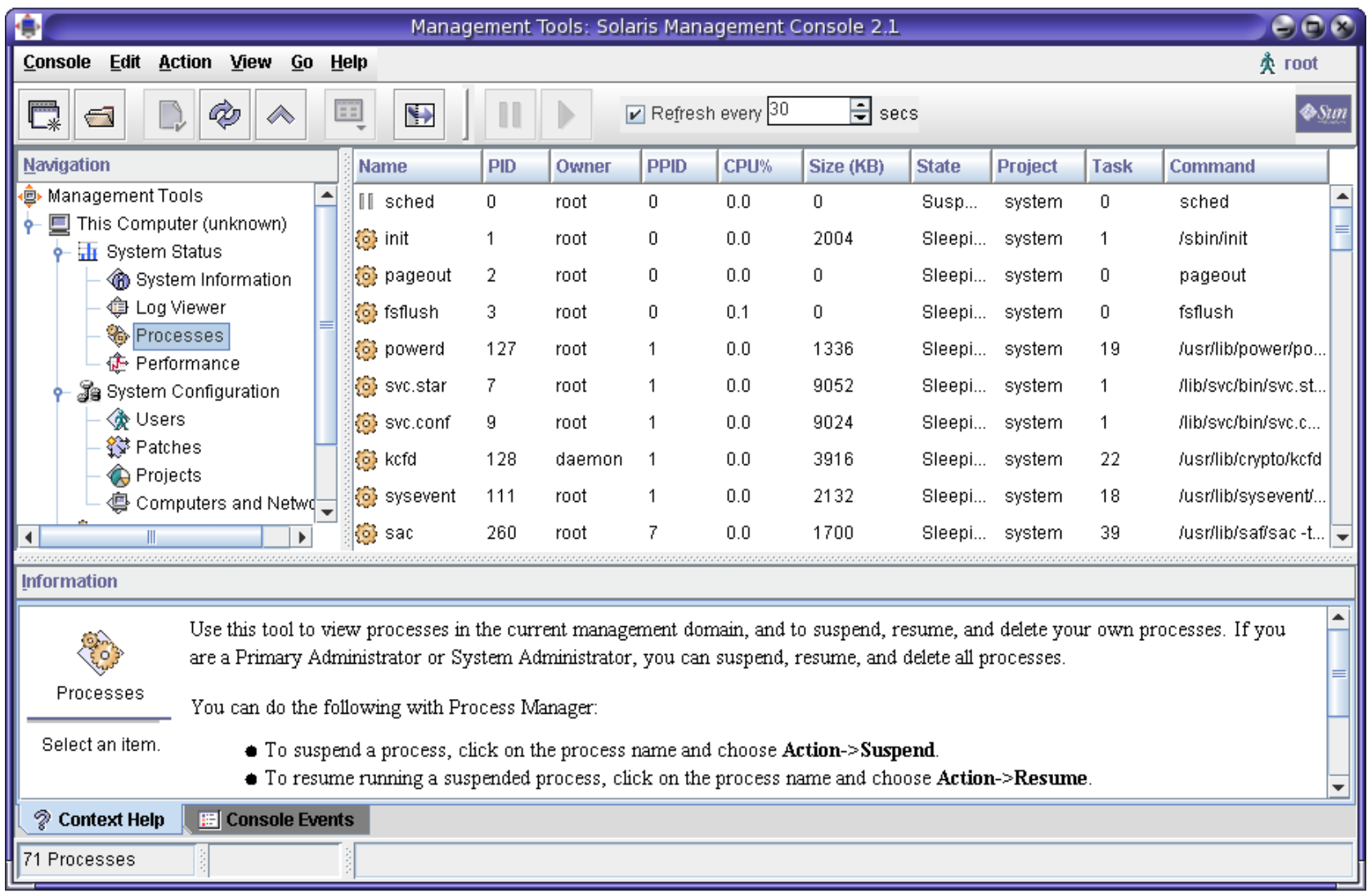The image size is (1372, 896).
Task: Collapse the System Configuration tree node
Action: 57,392
